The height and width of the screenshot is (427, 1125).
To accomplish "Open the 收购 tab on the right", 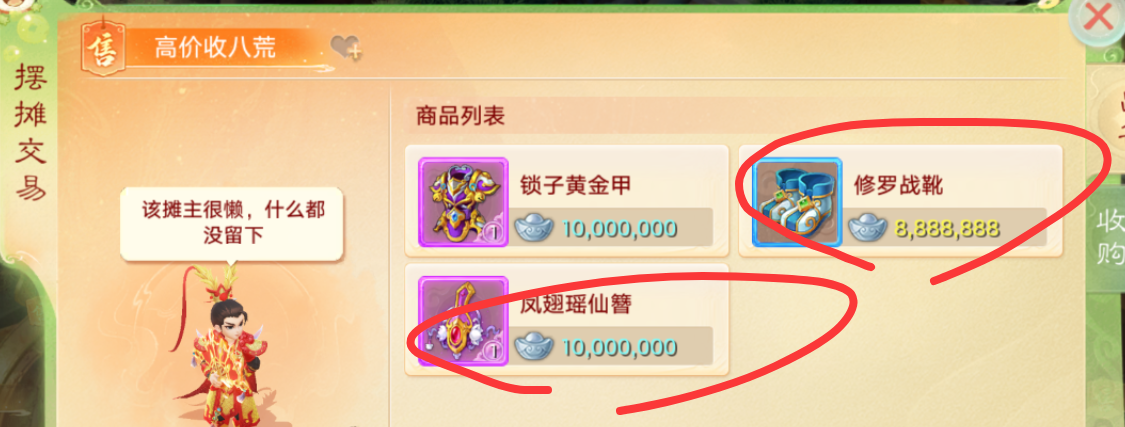I will [x=1108, y=237].
